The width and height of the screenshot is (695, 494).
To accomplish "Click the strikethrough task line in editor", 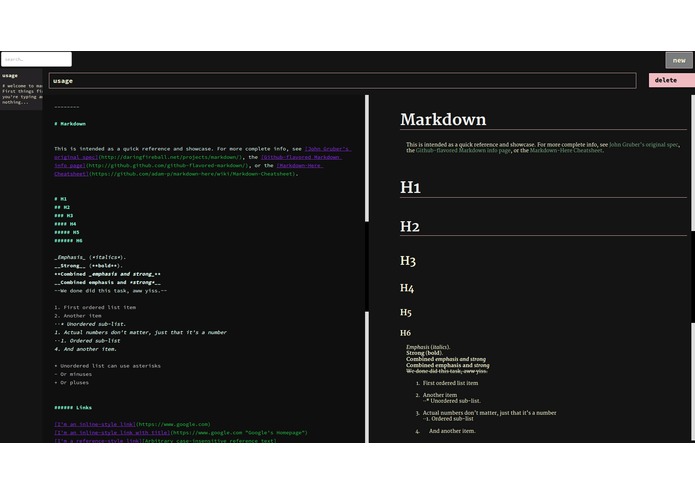I will click(111, 291).
